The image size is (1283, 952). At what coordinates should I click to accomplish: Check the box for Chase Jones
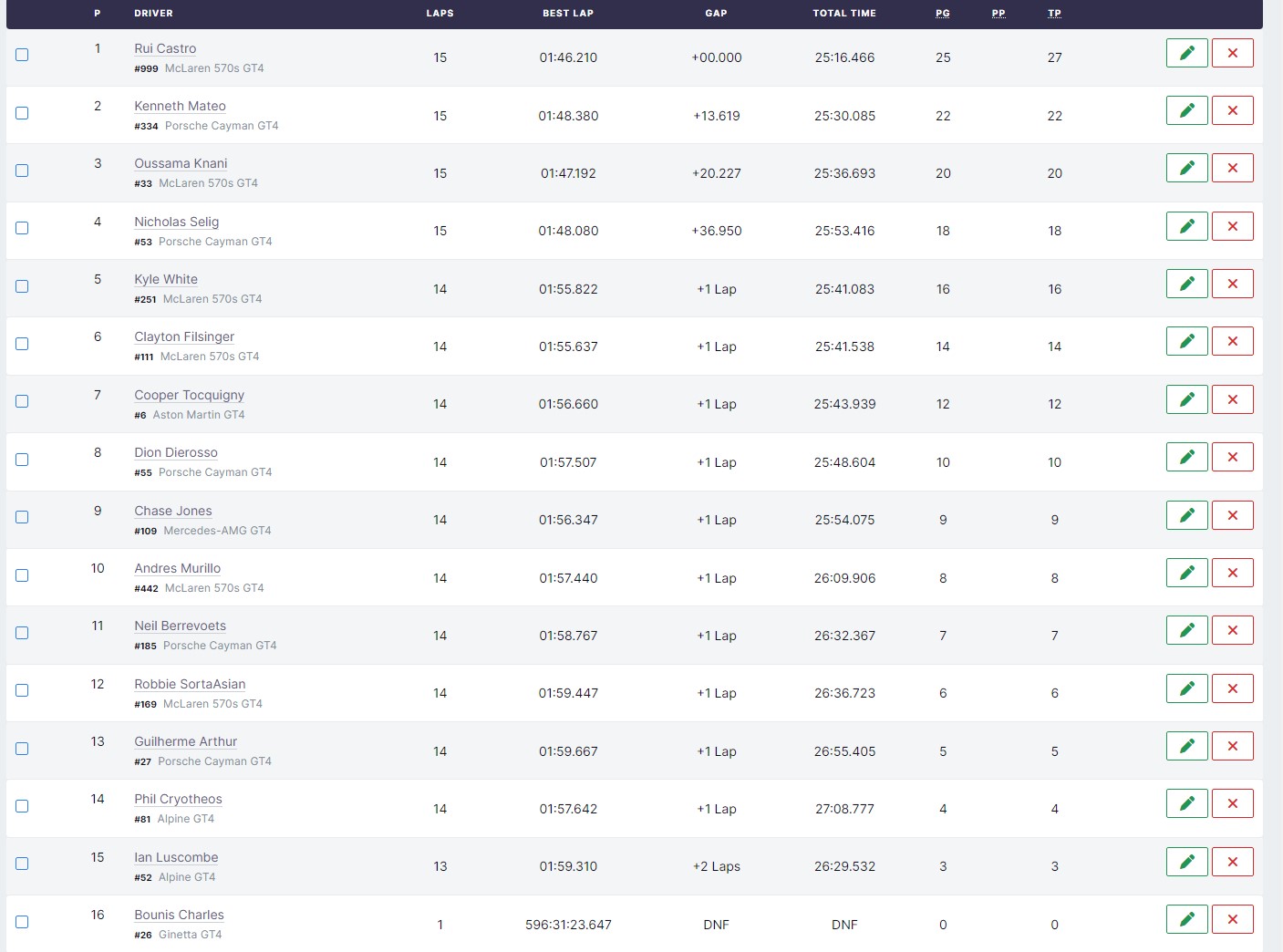(22, 517)
